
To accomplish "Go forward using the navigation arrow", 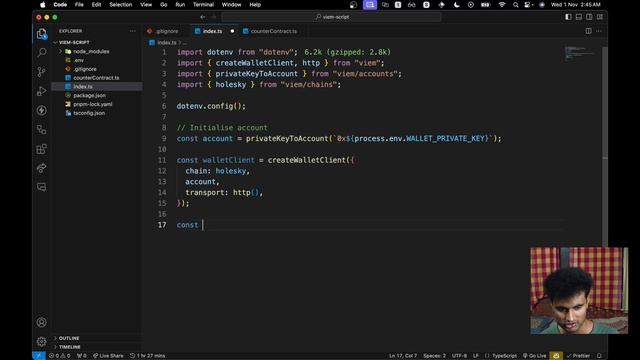I will [213, 17].
